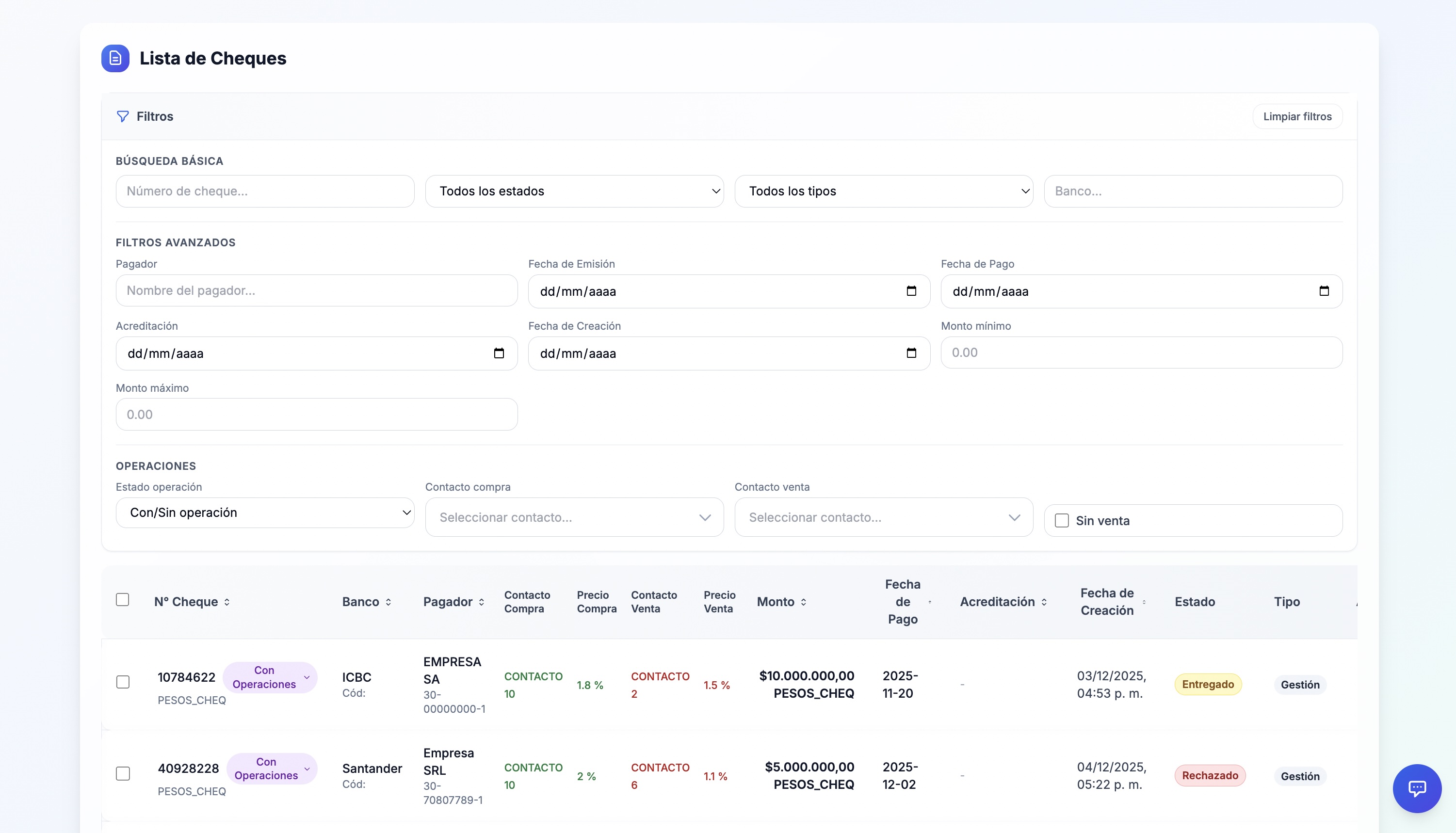Click the Lista de Cheques document icon
This screenshot has height=833, width=1456.
tap(115, 58)
